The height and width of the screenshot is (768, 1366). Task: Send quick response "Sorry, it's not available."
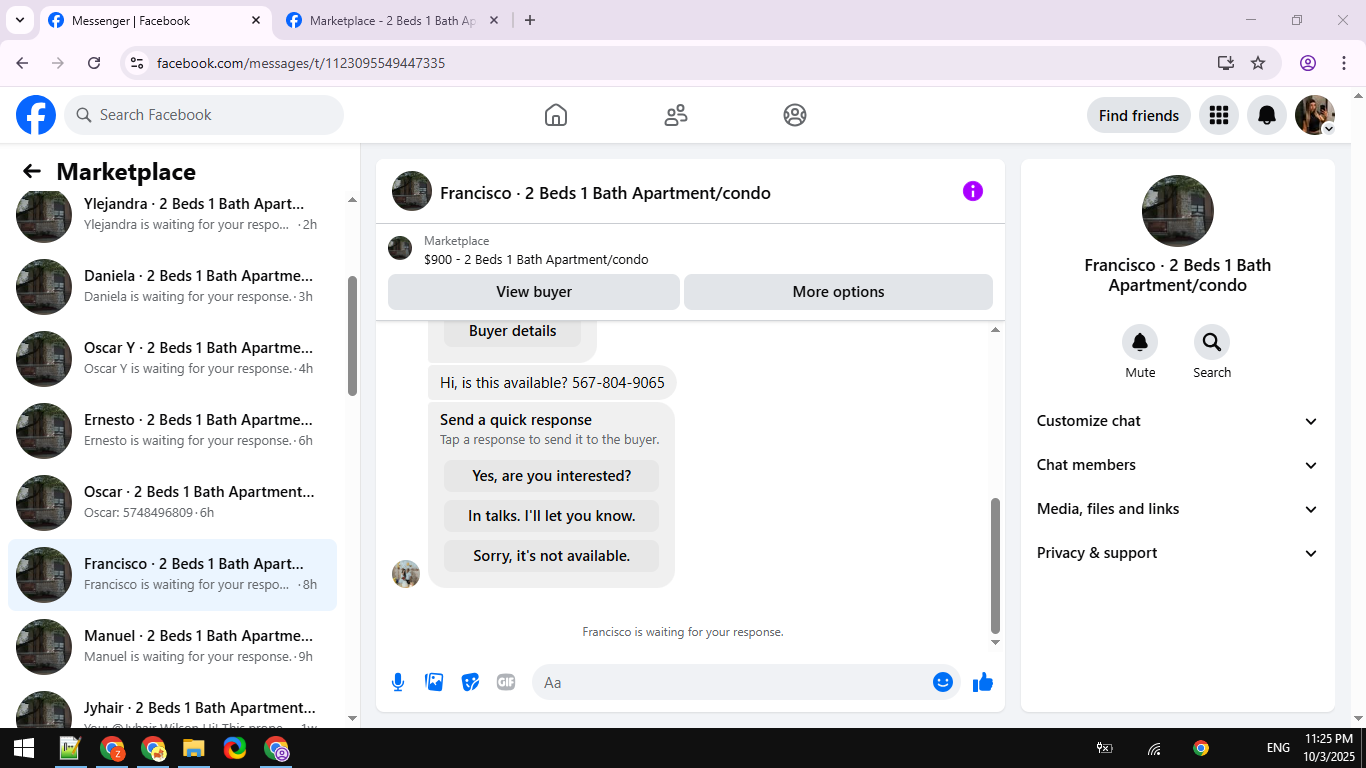pyautogui.click(x=552, y=556)
